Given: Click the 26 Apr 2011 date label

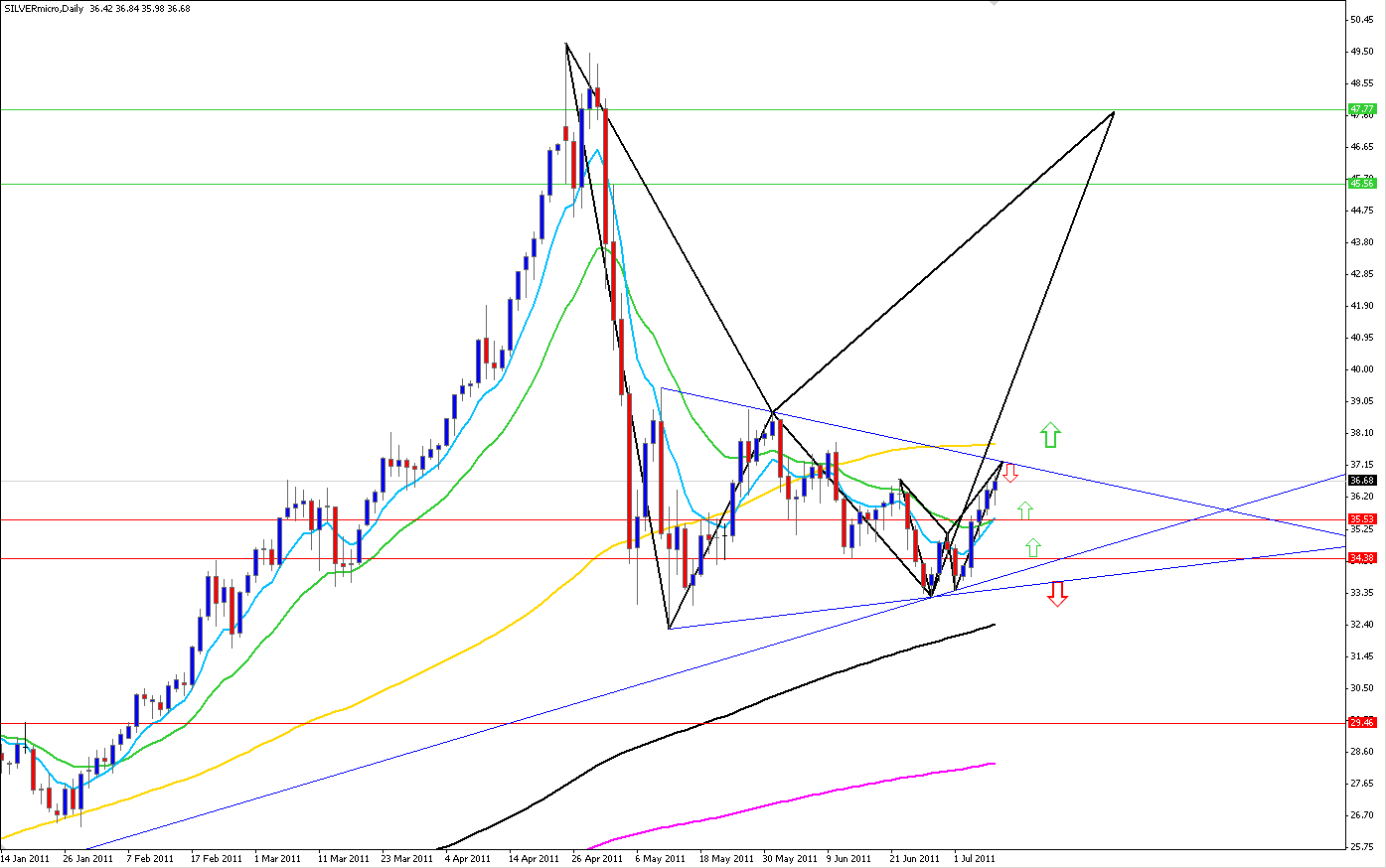Looking at the screenshot, I should (x=597, y=858).
